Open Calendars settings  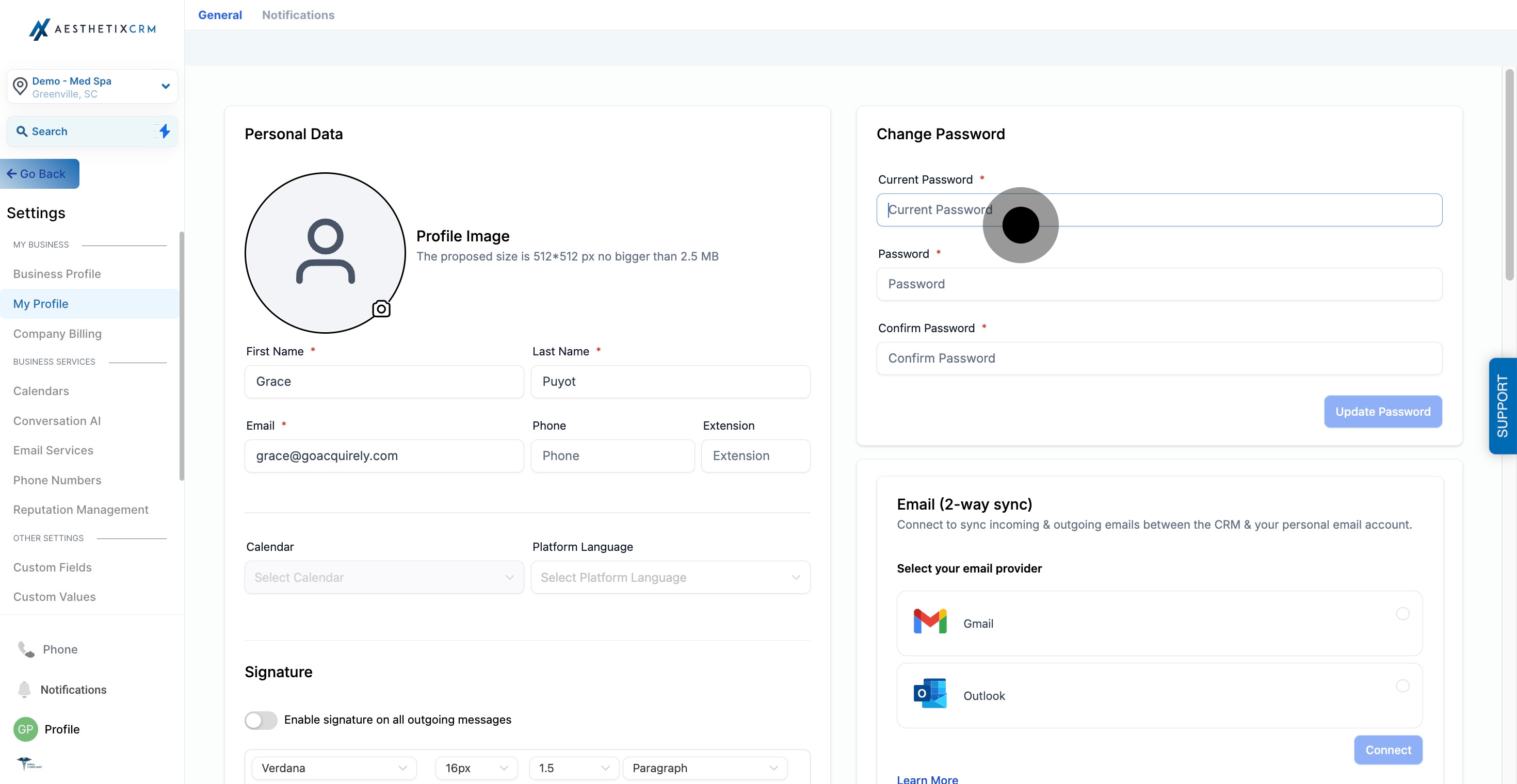pos(41,391)
